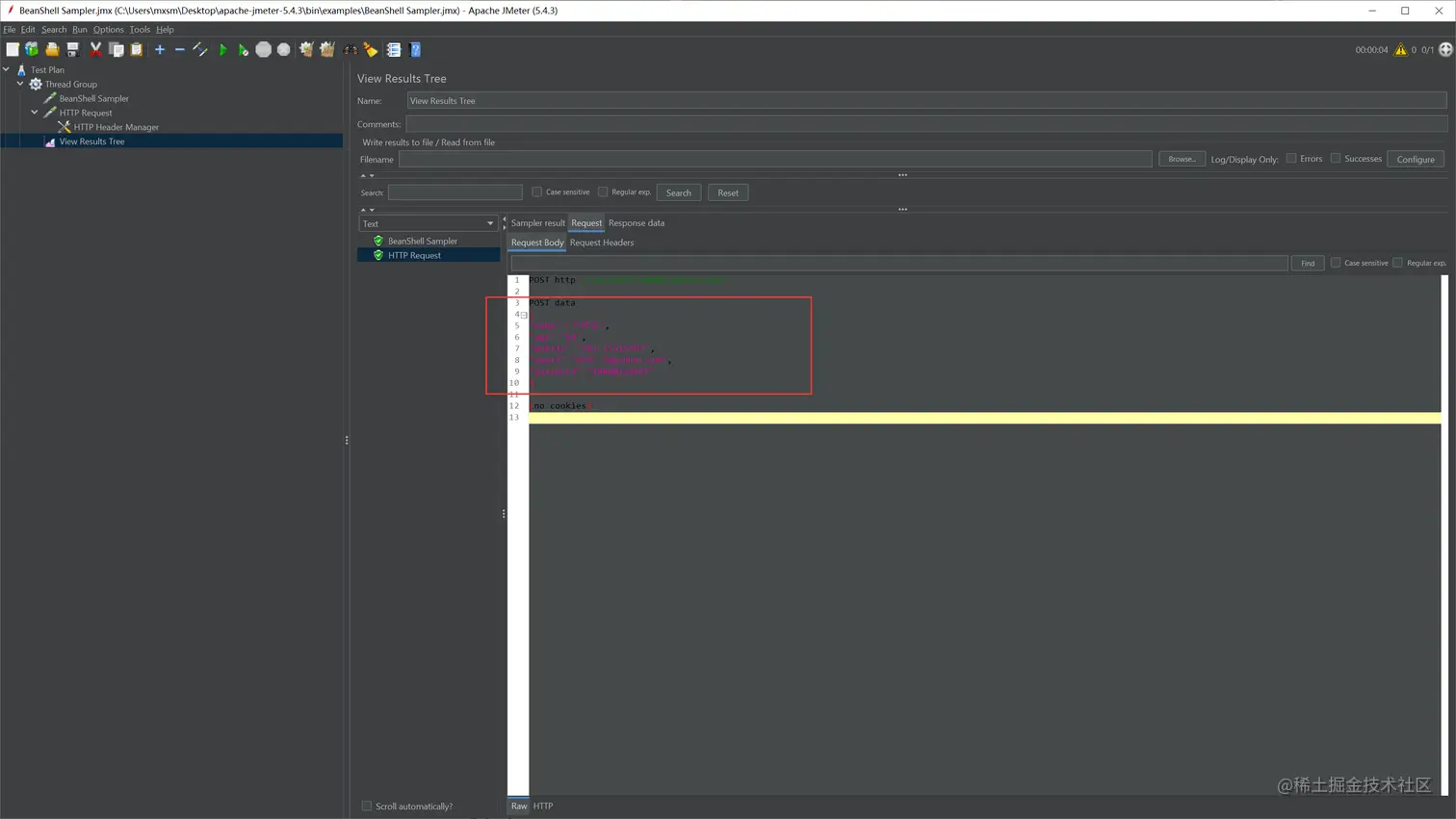Open the Tools menu
Screen dimensions: 1456x819
(x=140, y=30)
